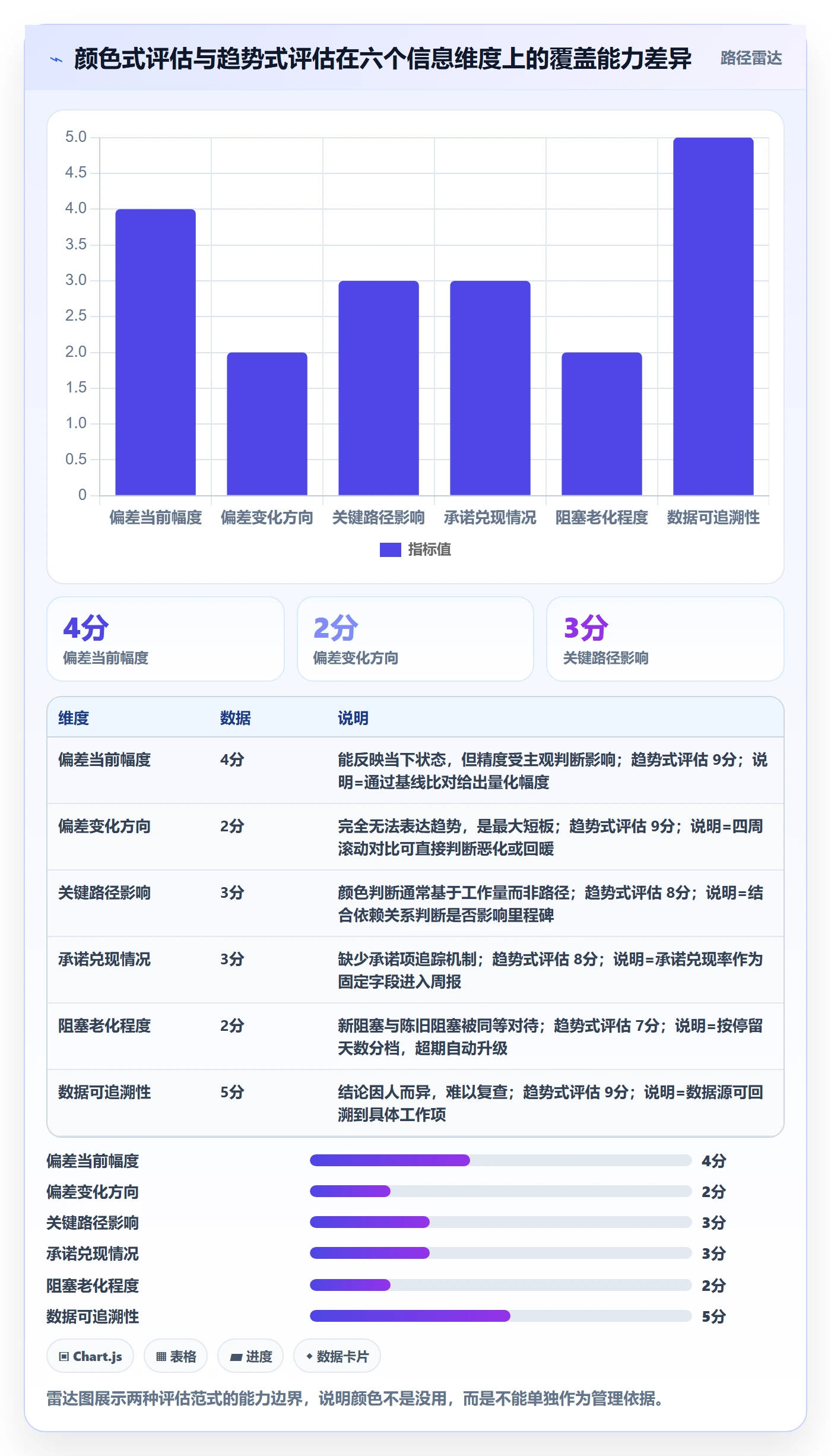
Task: Toggle the 指标值 legend color swatch
Action: coord(390,550)
